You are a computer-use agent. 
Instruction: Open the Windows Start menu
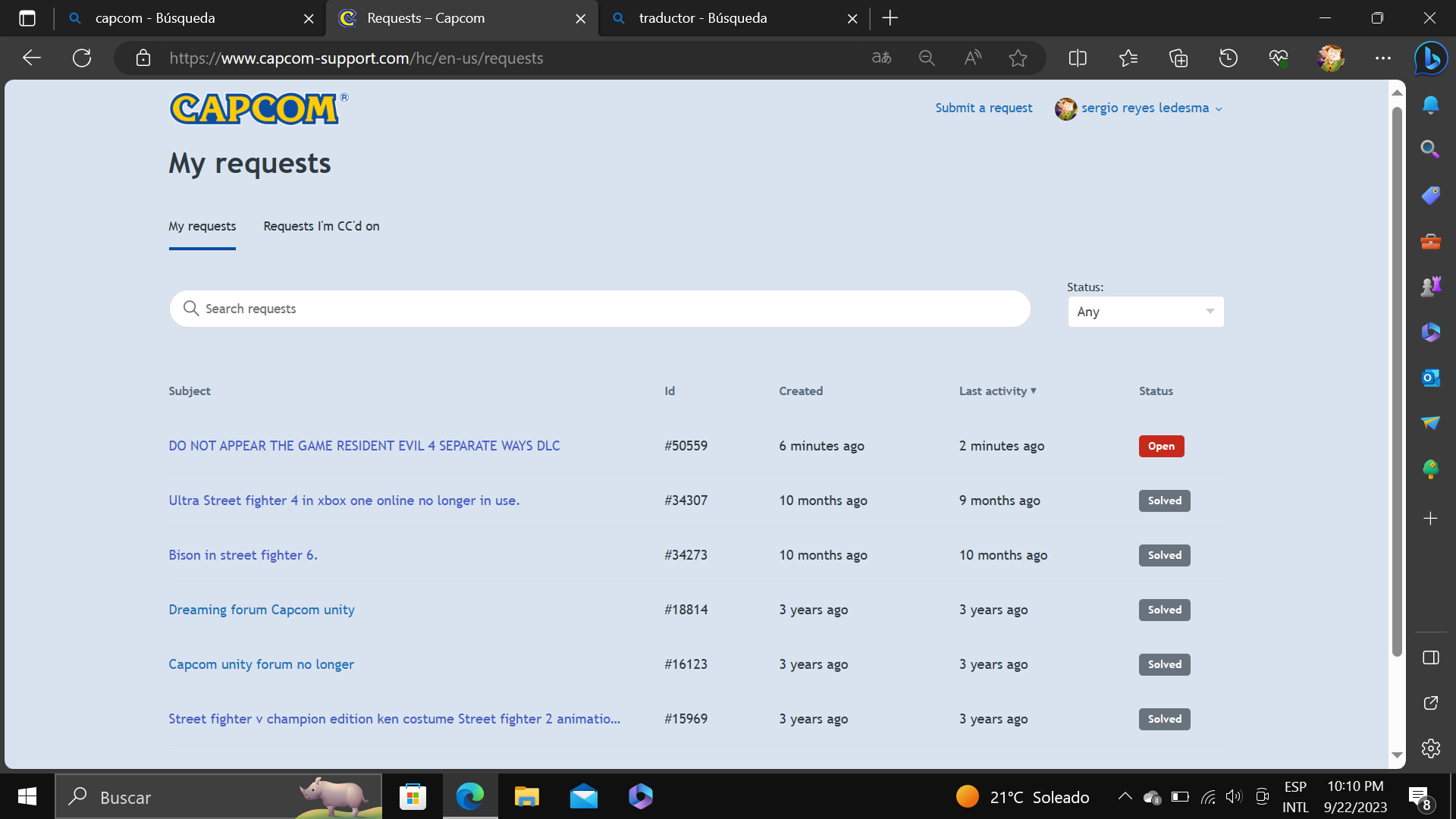(x=27, y=796)
